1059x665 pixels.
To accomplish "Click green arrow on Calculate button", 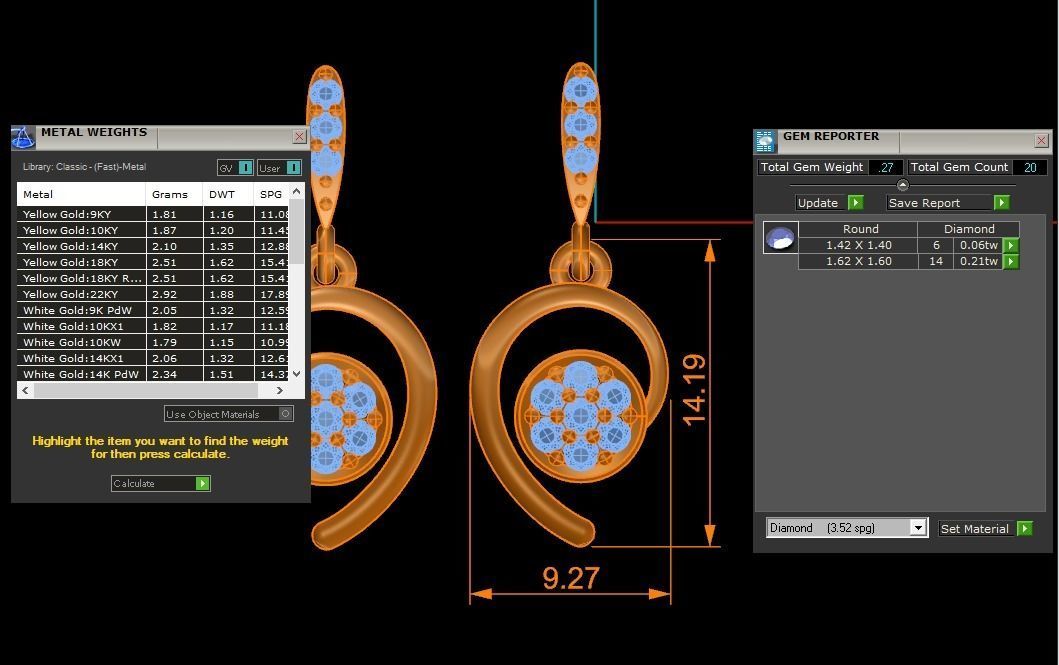I will (203, 483).
